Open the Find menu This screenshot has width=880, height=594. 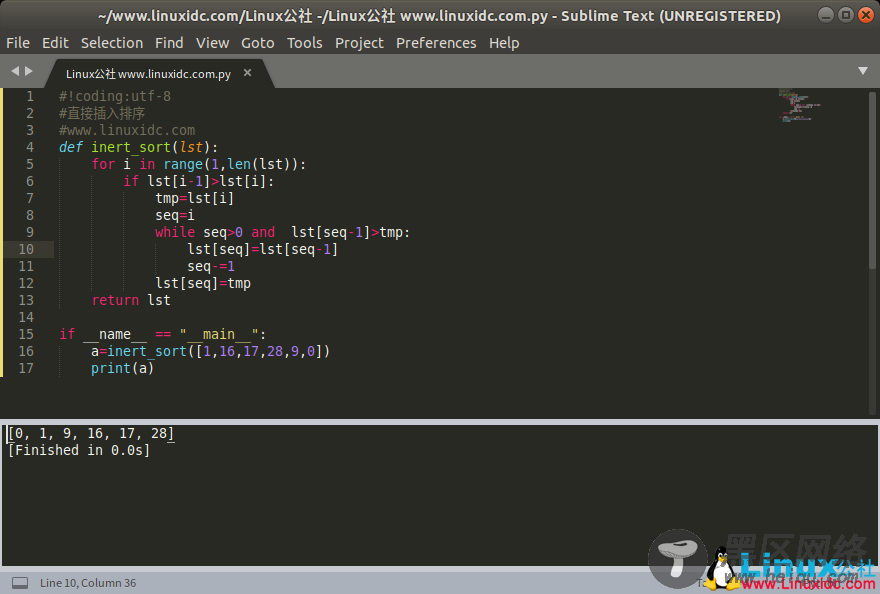(169, 43)
